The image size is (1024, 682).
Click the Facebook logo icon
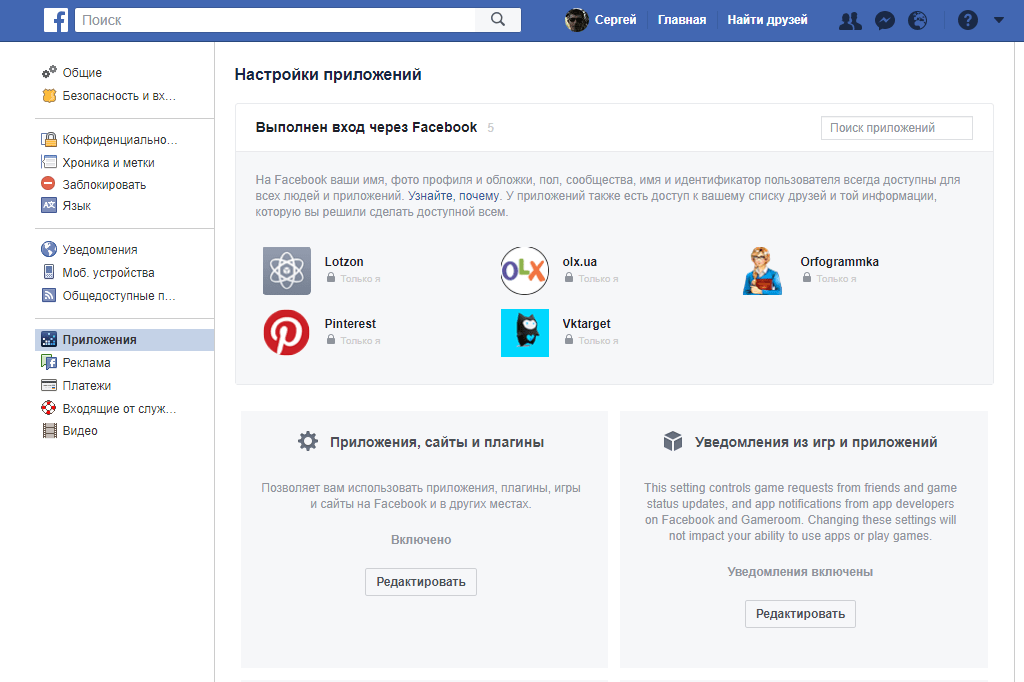(57, 20)
